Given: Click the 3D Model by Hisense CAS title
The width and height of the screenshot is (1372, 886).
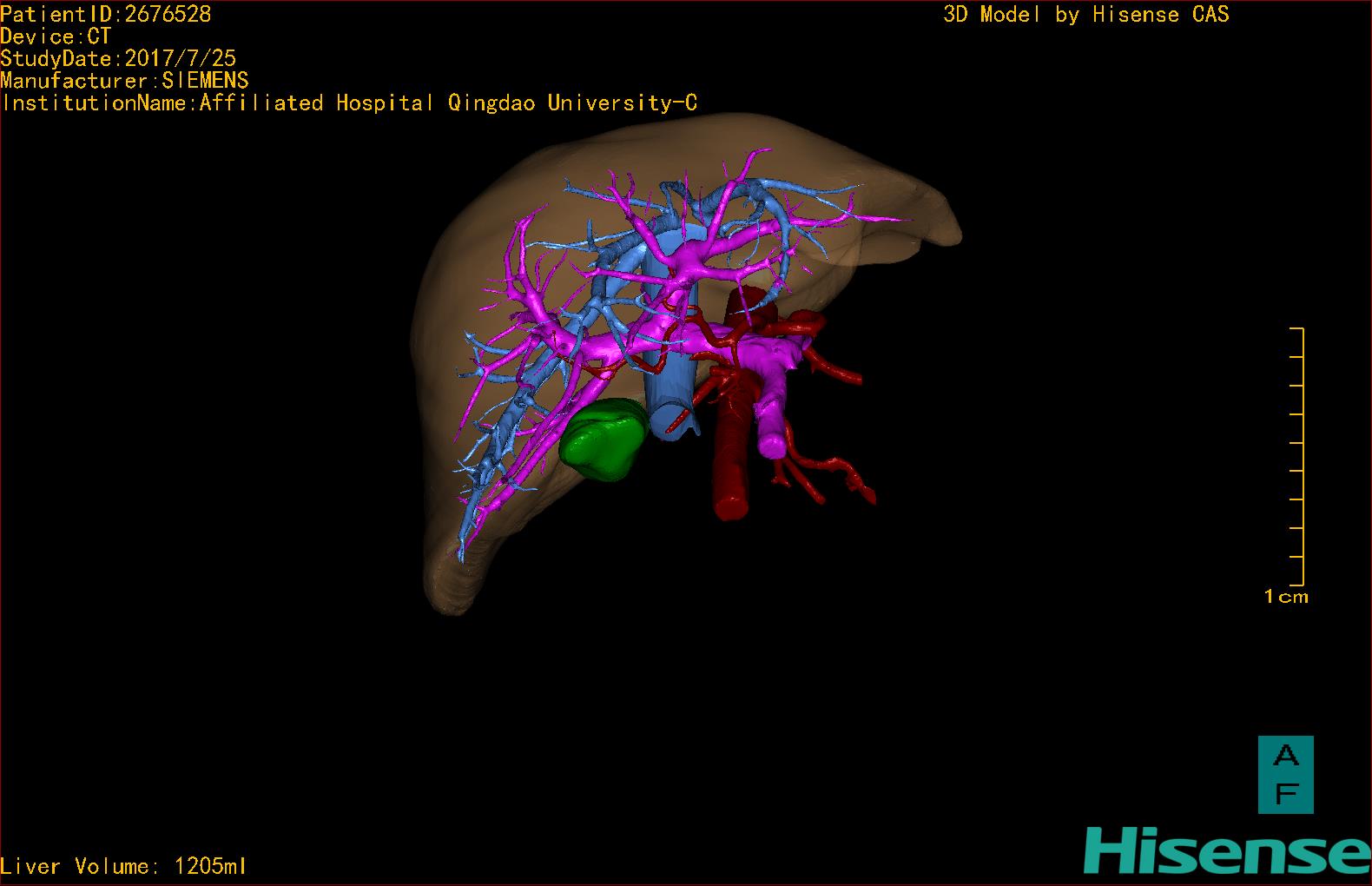Looking at the screenshot, I should pos(1085,14).
